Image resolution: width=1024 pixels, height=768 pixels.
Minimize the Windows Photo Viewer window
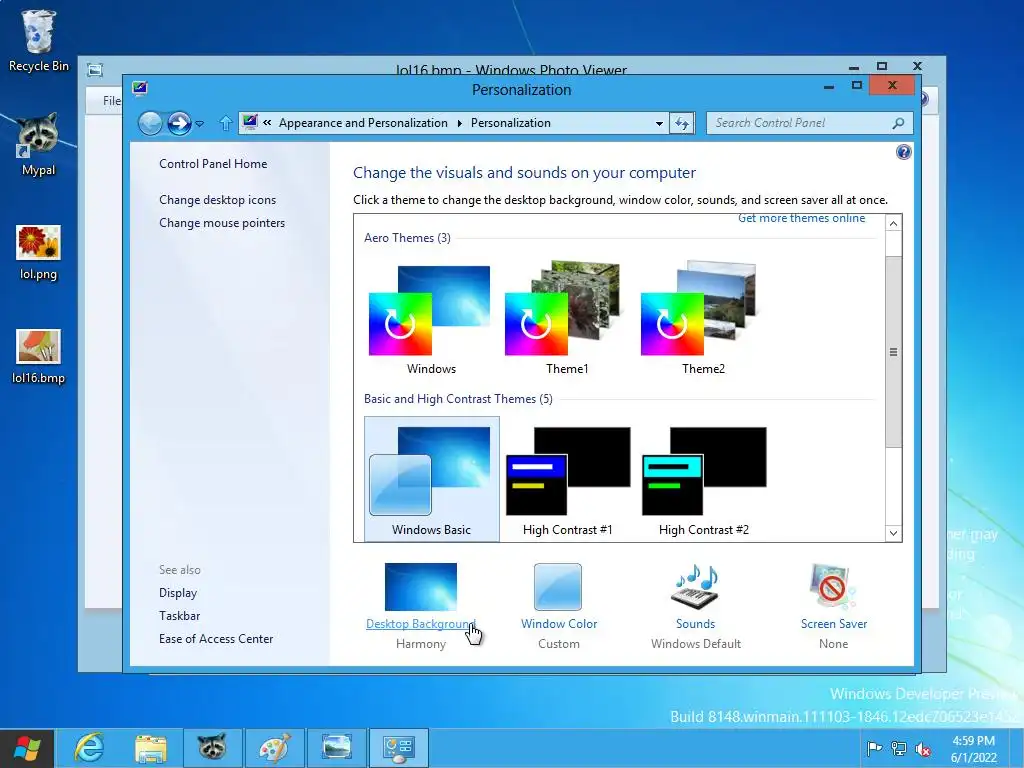854,67
